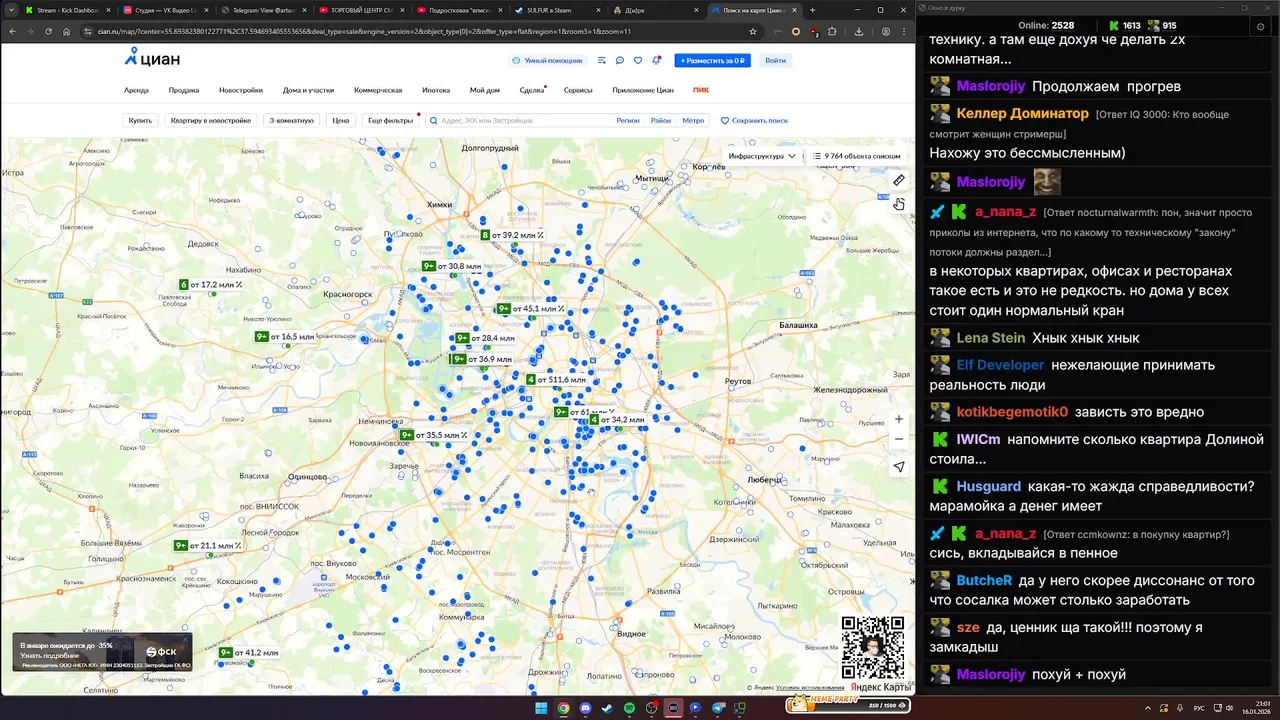Select the от 21,1 млн map price marker
The image size is (1280, 720).
point(209,546)
